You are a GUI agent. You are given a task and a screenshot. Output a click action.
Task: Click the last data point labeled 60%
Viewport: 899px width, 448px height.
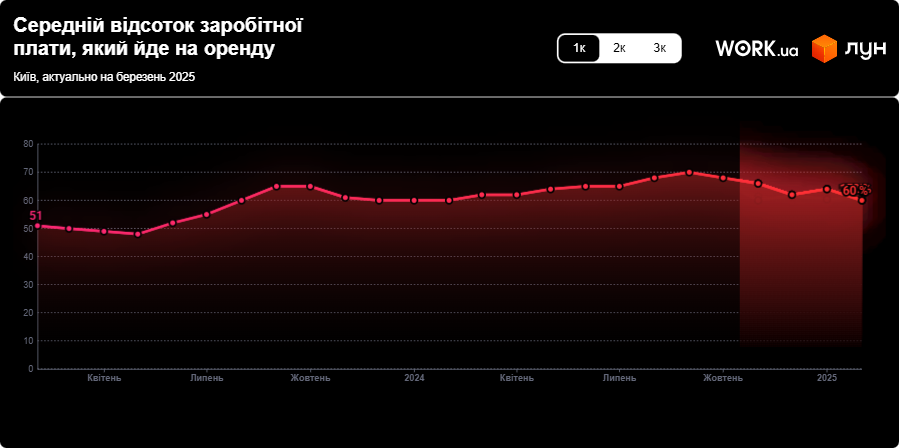861,200
